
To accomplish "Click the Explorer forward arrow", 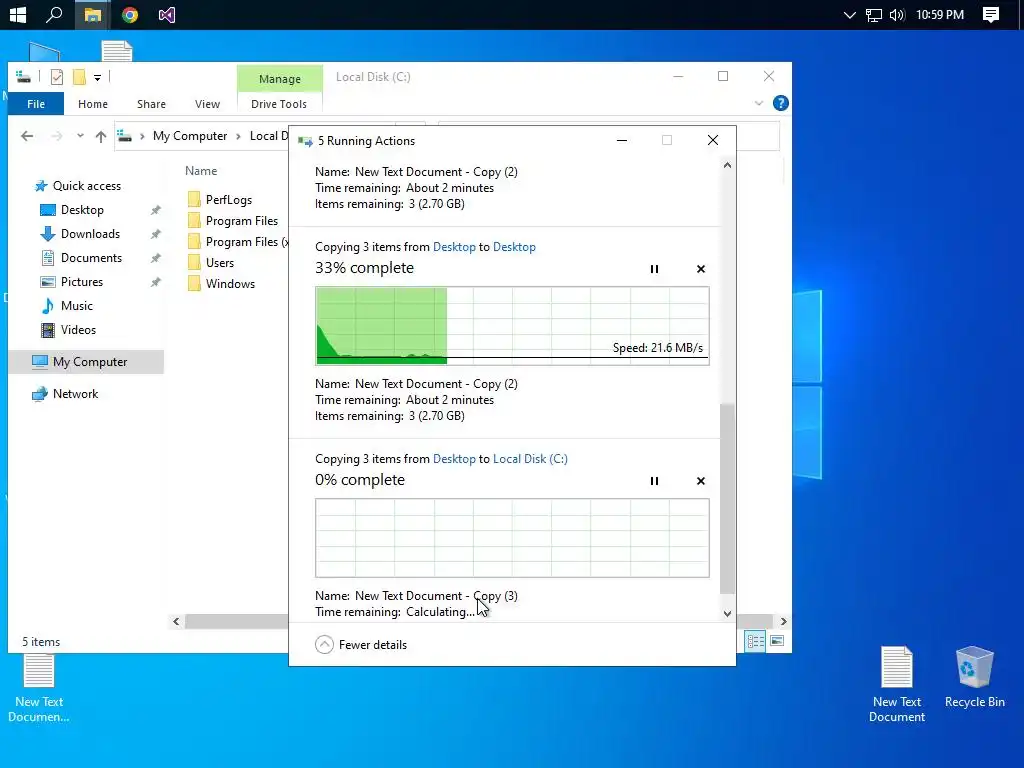I will click(57, 136).
